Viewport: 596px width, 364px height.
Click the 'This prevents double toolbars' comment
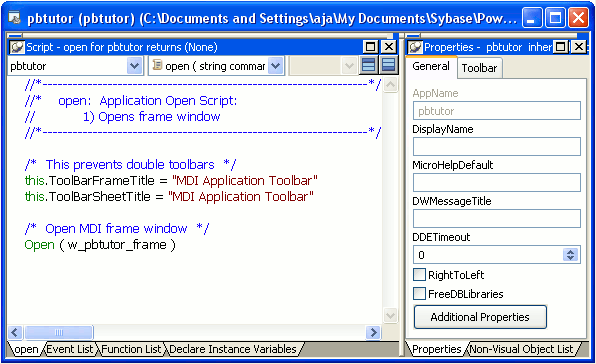pos(130,165)
